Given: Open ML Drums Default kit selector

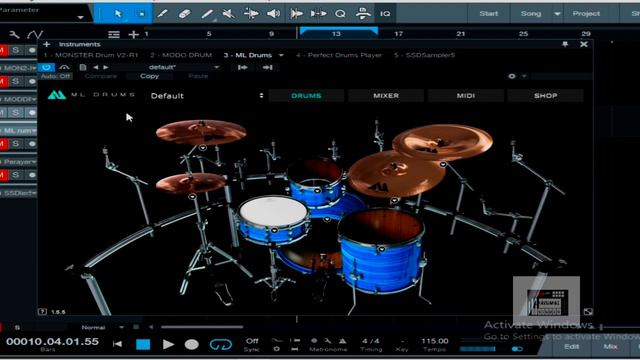Looking at the screenshot, I should tap(207, 96).
